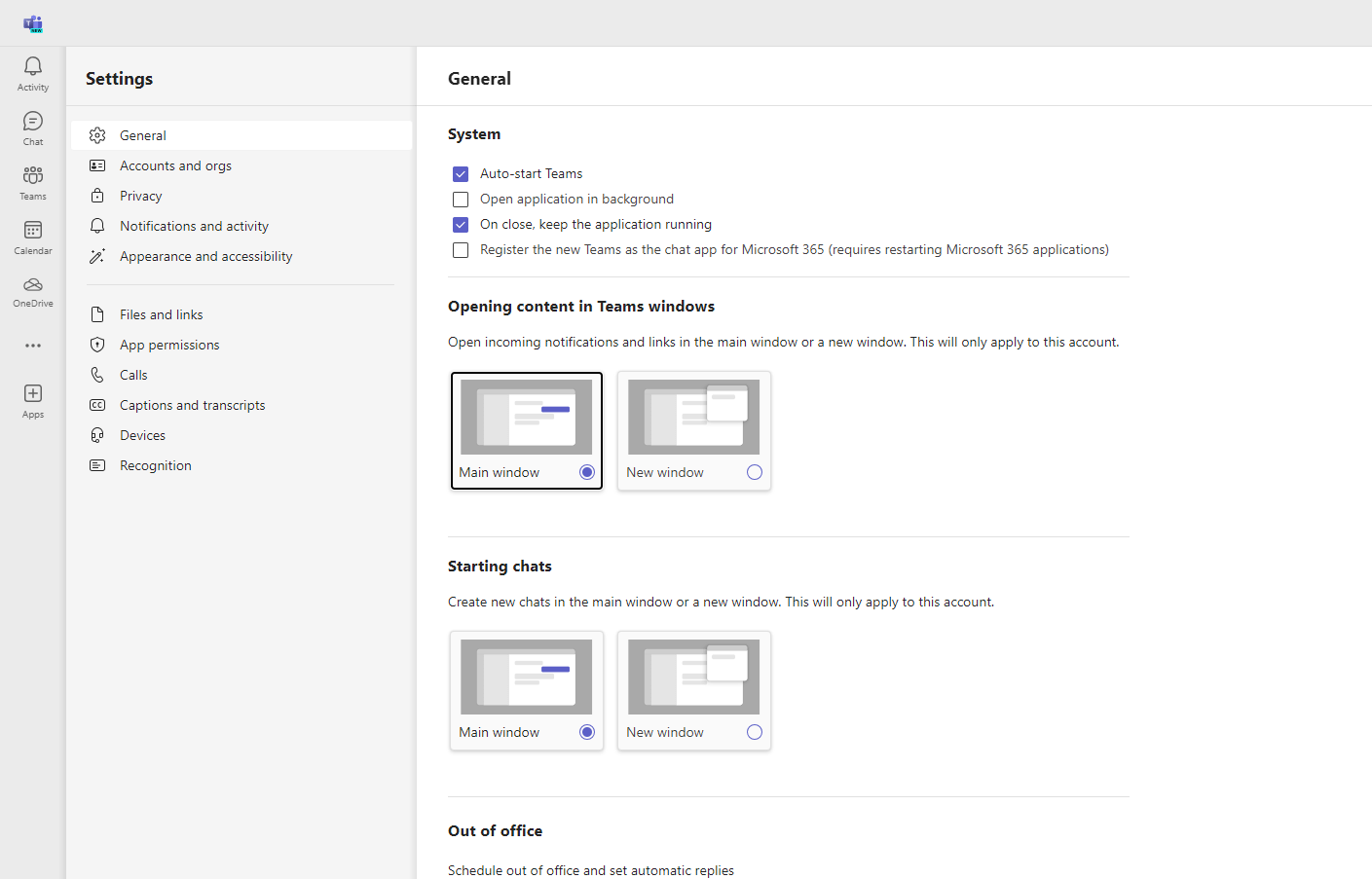The image size is (1372, 879).
Task: Open the Calendar icon
Action: (33, 230)
